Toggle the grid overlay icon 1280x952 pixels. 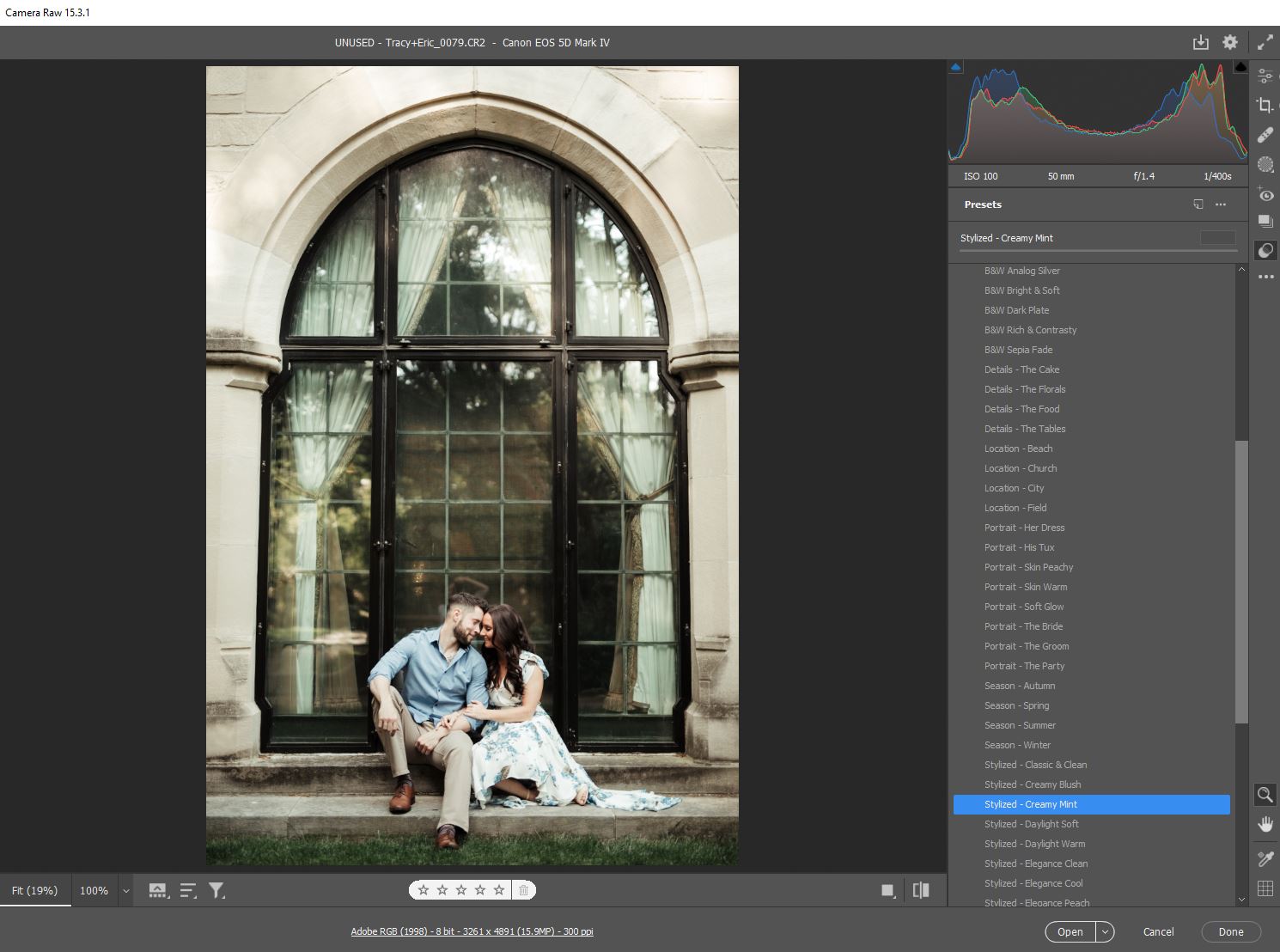[x=1265, y=889]
